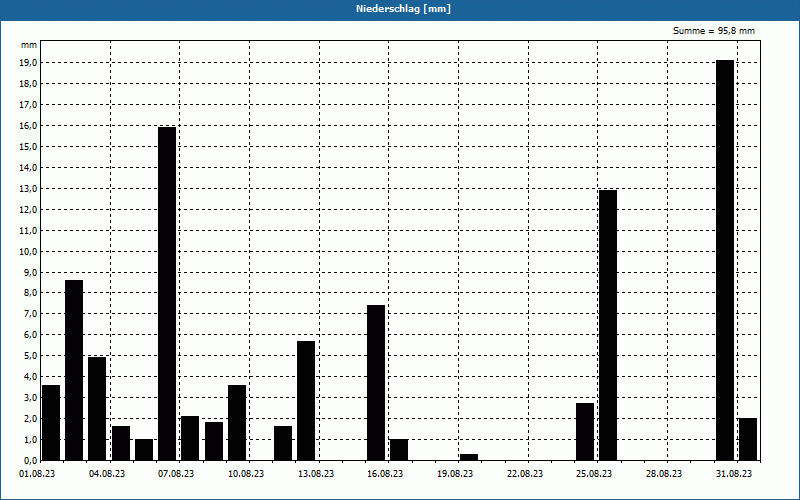Click the 5,0 y-axis label
This screenshot has width=800, height=500.
(x=30, y=356)
